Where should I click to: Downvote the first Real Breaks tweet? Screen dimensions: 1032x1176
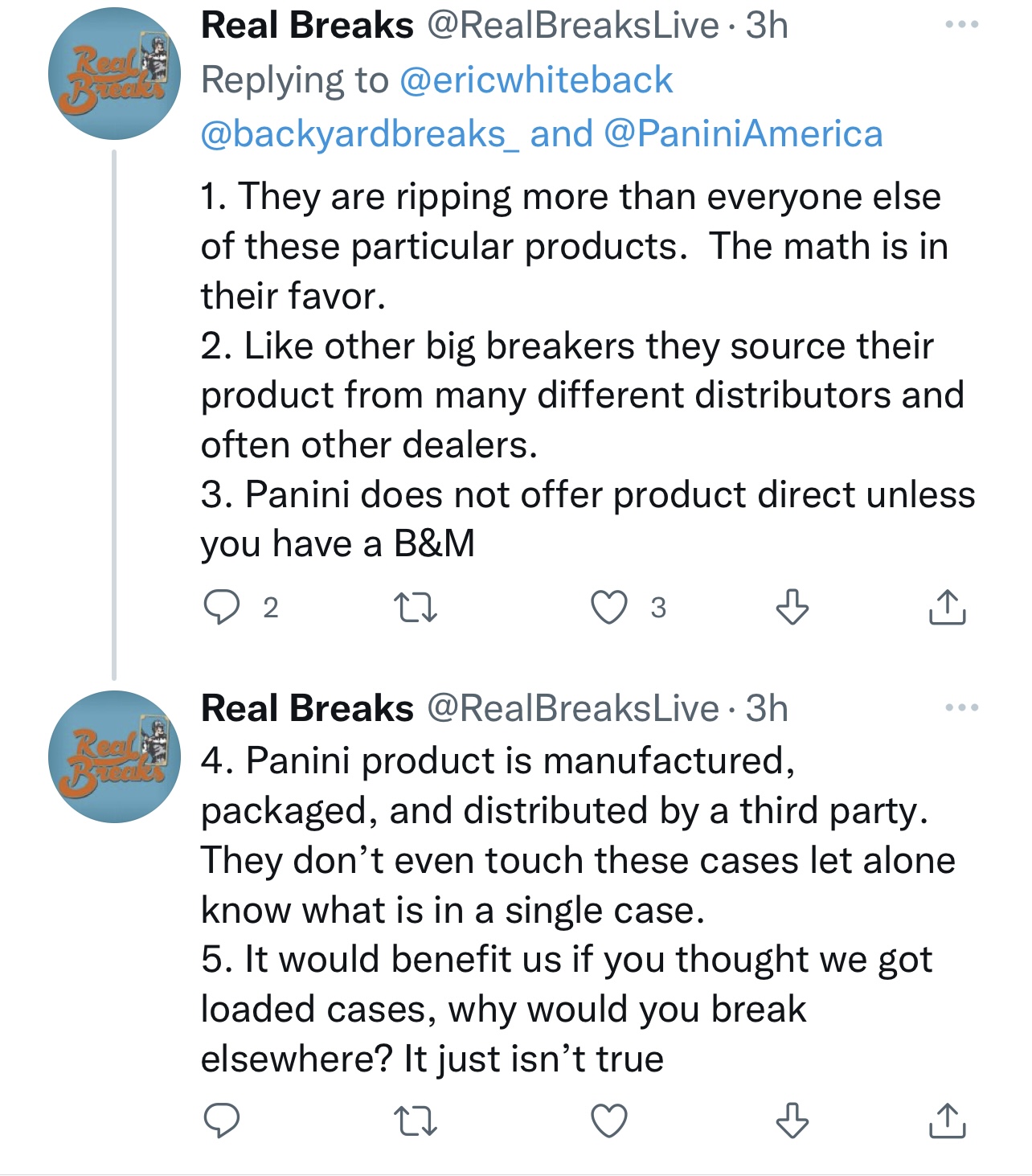click(x=792, y=608)
